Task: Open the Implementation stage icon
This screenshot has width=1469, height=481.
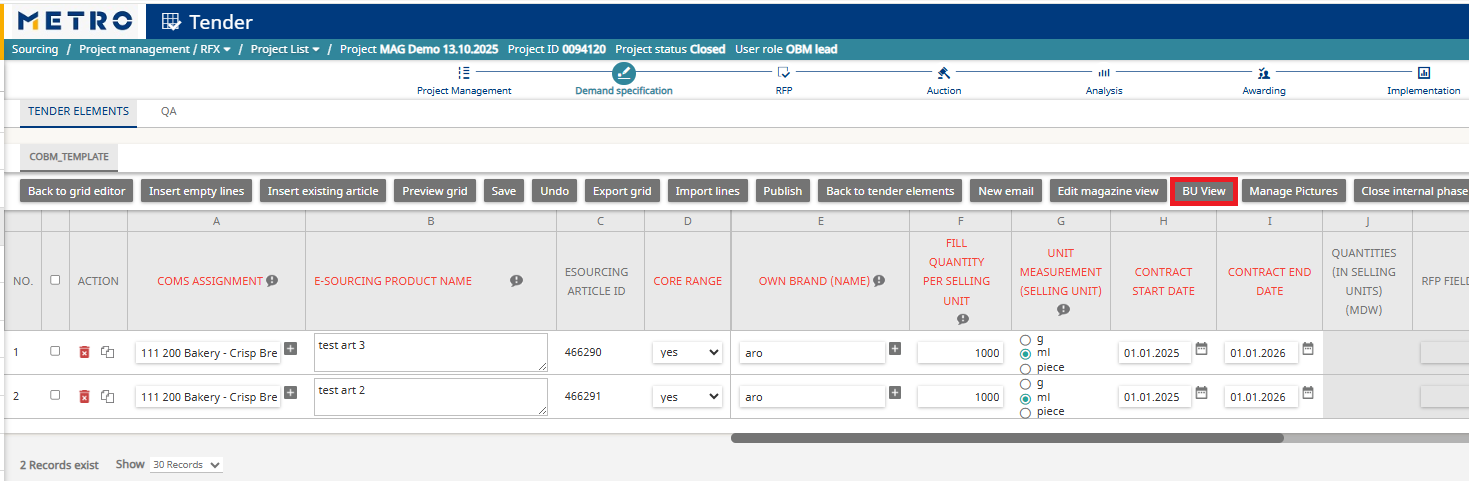Action: [1424, 73]
